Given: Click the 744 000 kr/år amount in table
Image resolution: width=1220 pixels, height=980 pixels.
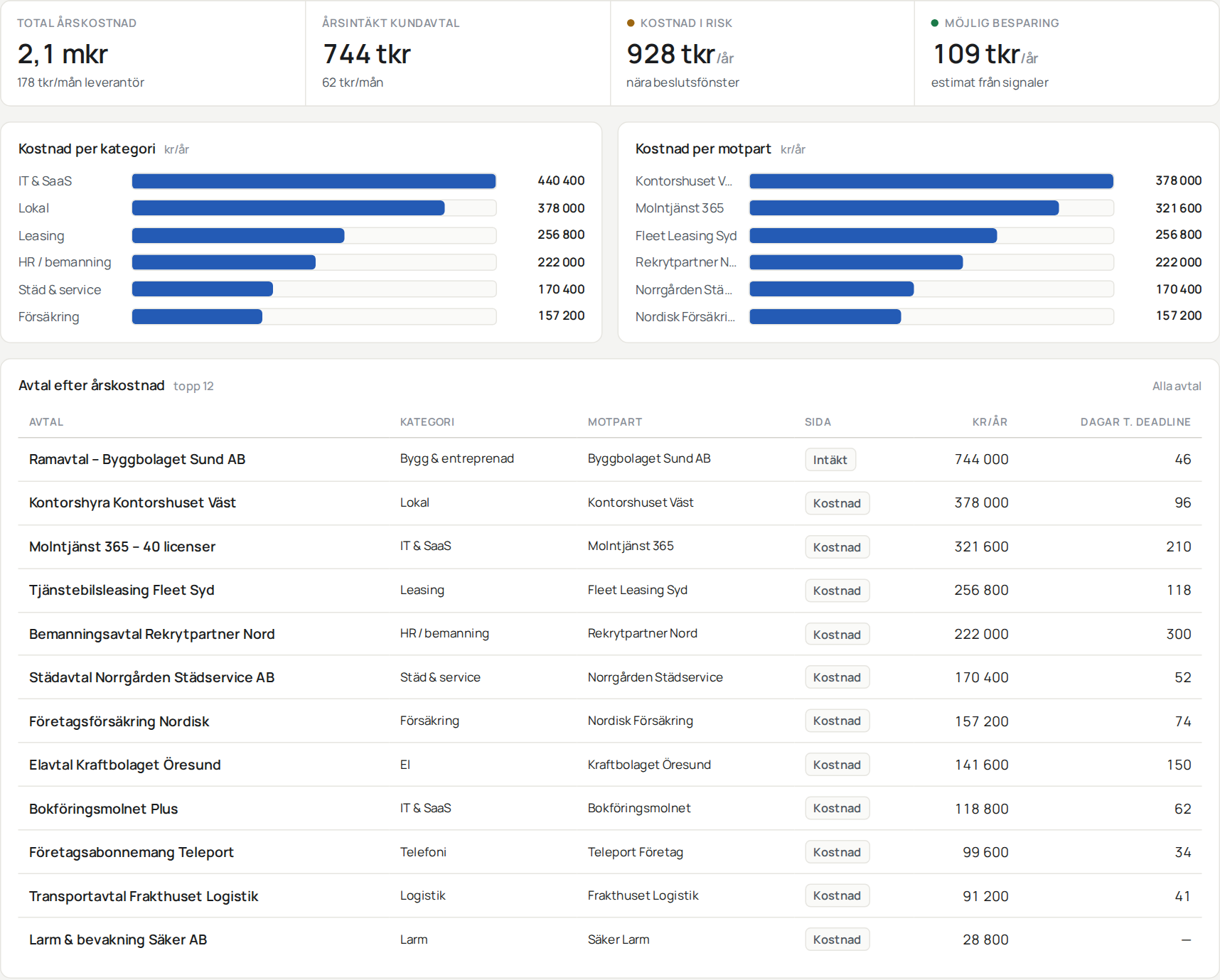Looking at the screenshot, I should point(981,459).
